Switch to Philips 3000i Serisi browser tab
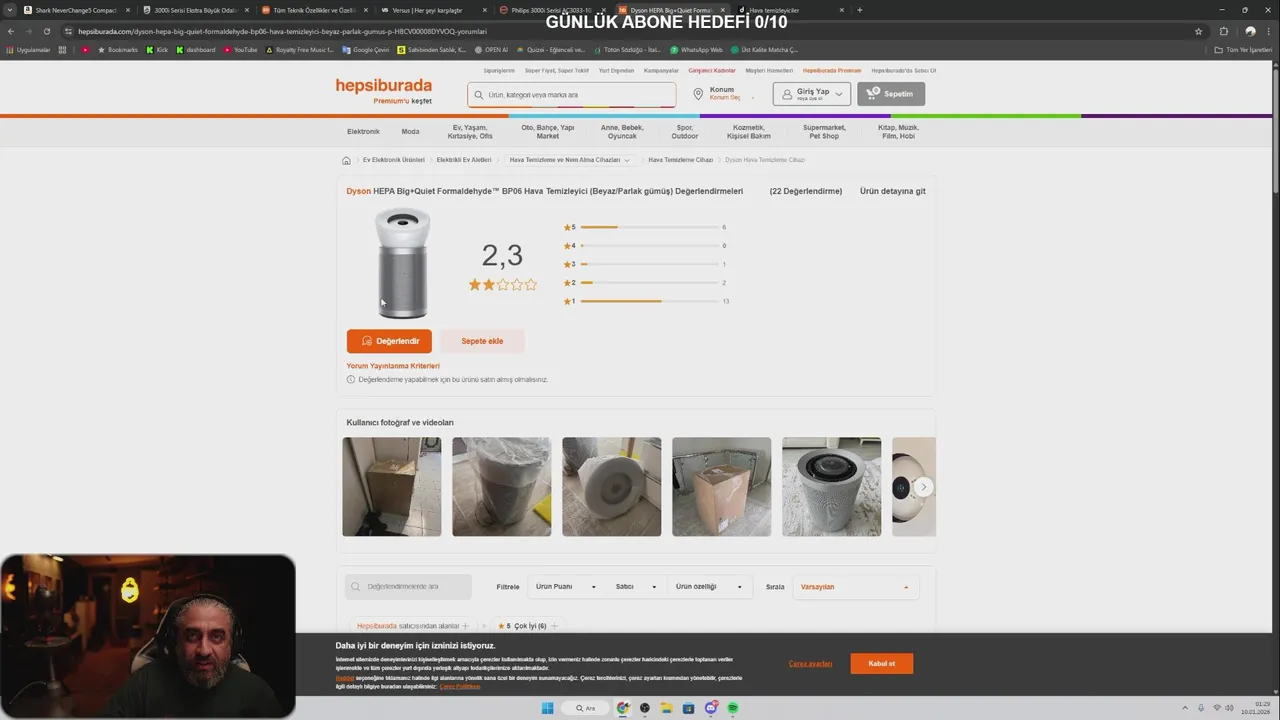1280x720 pixels. (x=552, y=10)
